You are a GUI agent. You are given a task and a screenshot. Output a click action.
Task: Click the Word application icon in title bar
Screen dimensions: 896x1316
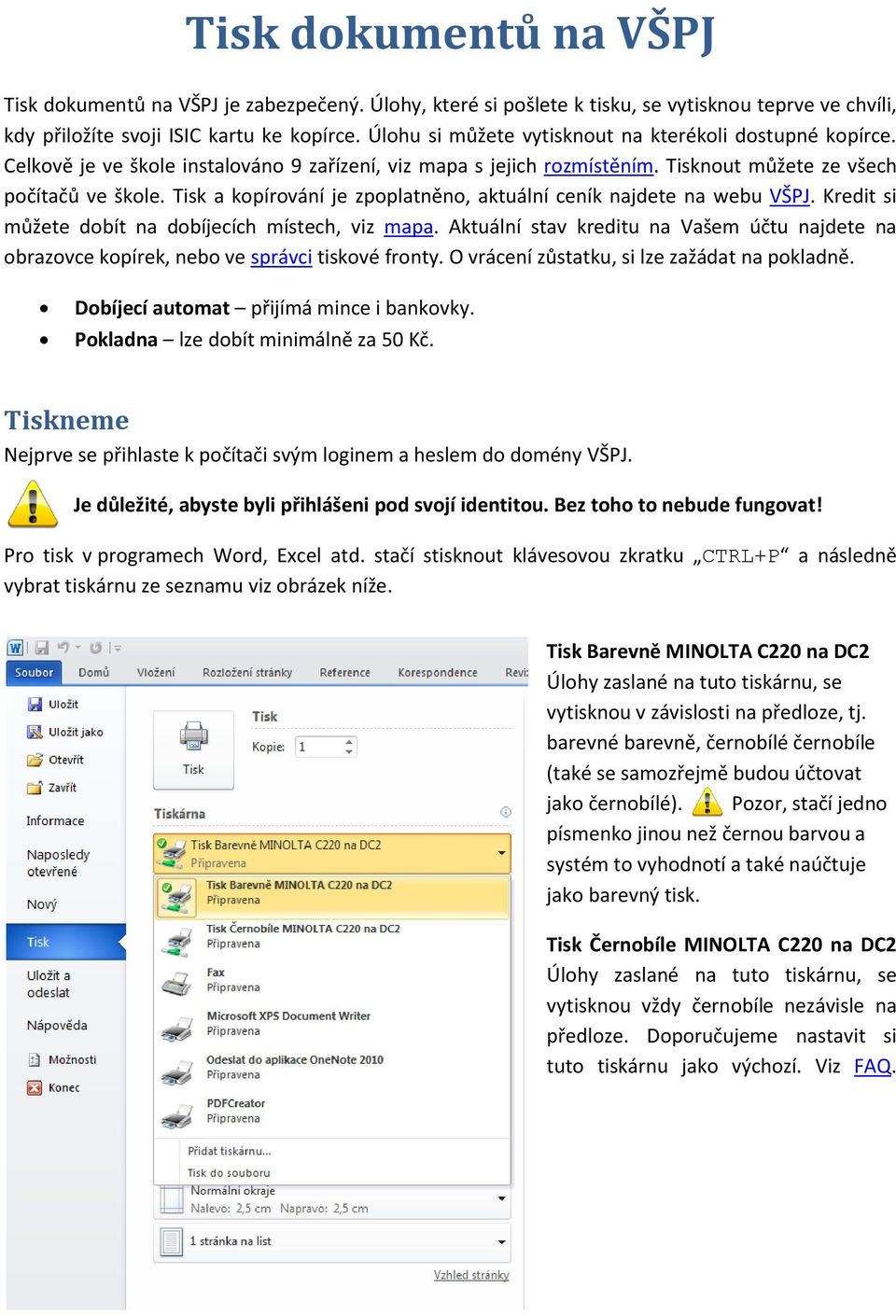[x=16, y=647]
